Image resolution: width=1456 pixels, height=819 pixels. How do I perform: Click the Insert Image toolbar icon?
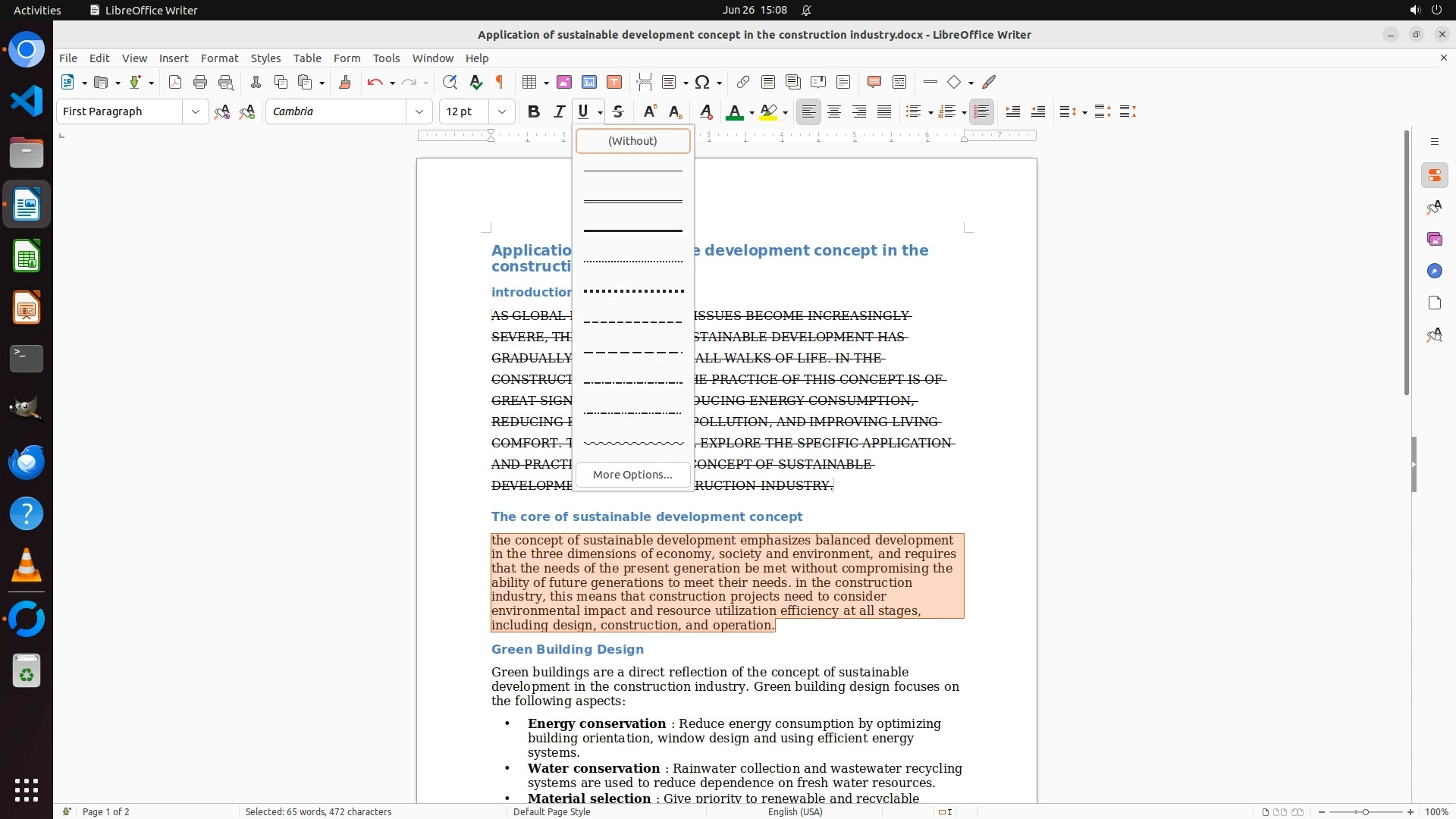(x=564, y=83)
